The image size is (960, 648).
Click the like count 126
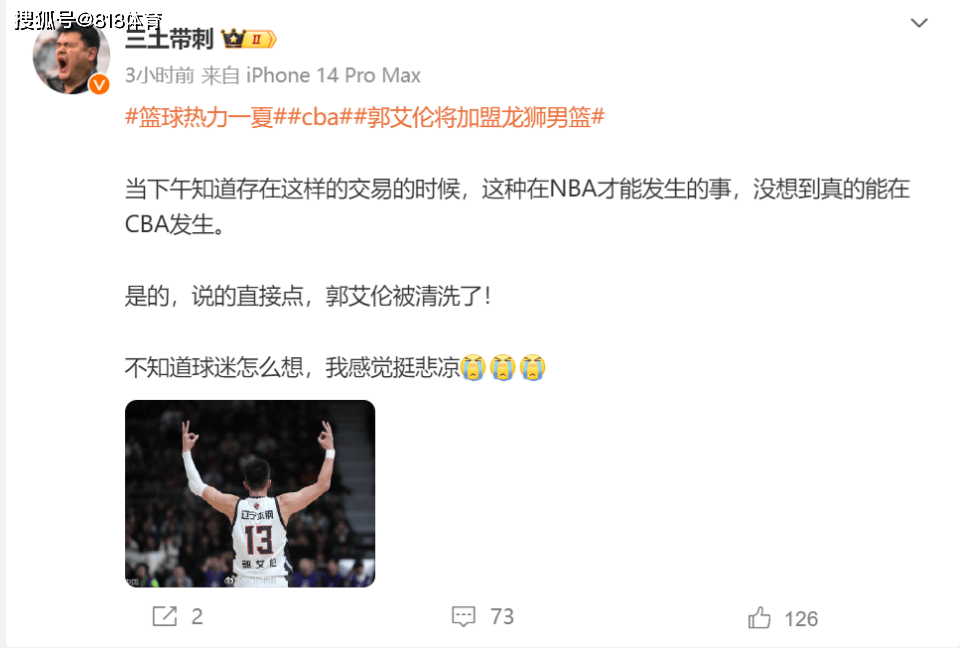(801, 619)
